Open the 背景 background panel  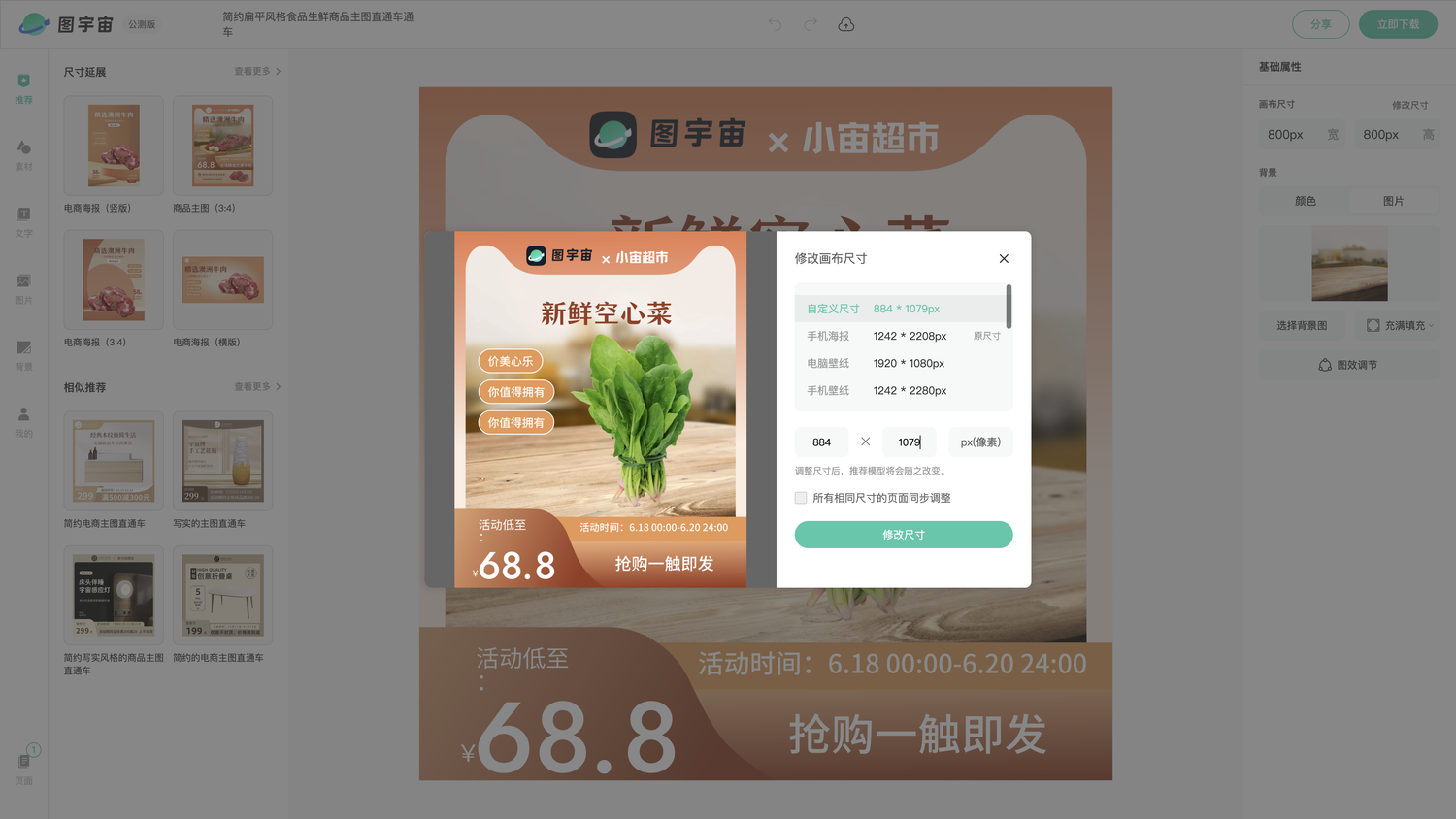click(x=24, y=356)
